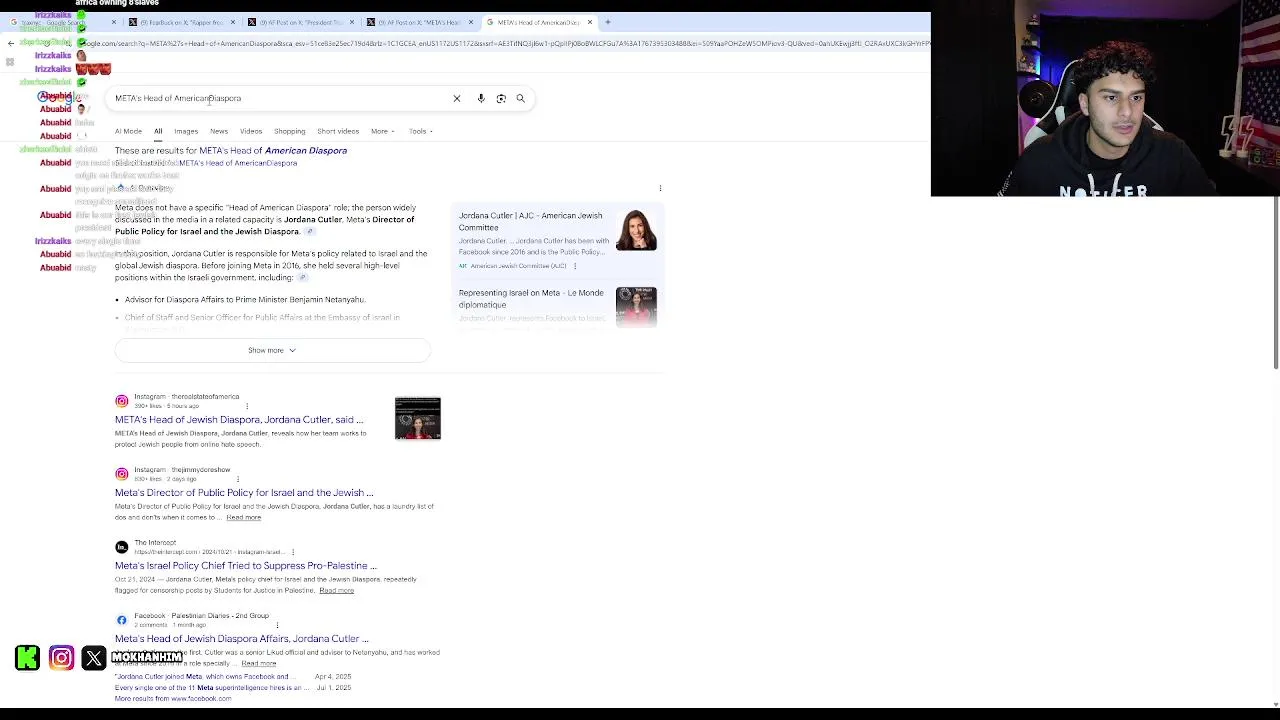Open three-dot menu beside American Jewish Committee source

[x=575, y=266]
